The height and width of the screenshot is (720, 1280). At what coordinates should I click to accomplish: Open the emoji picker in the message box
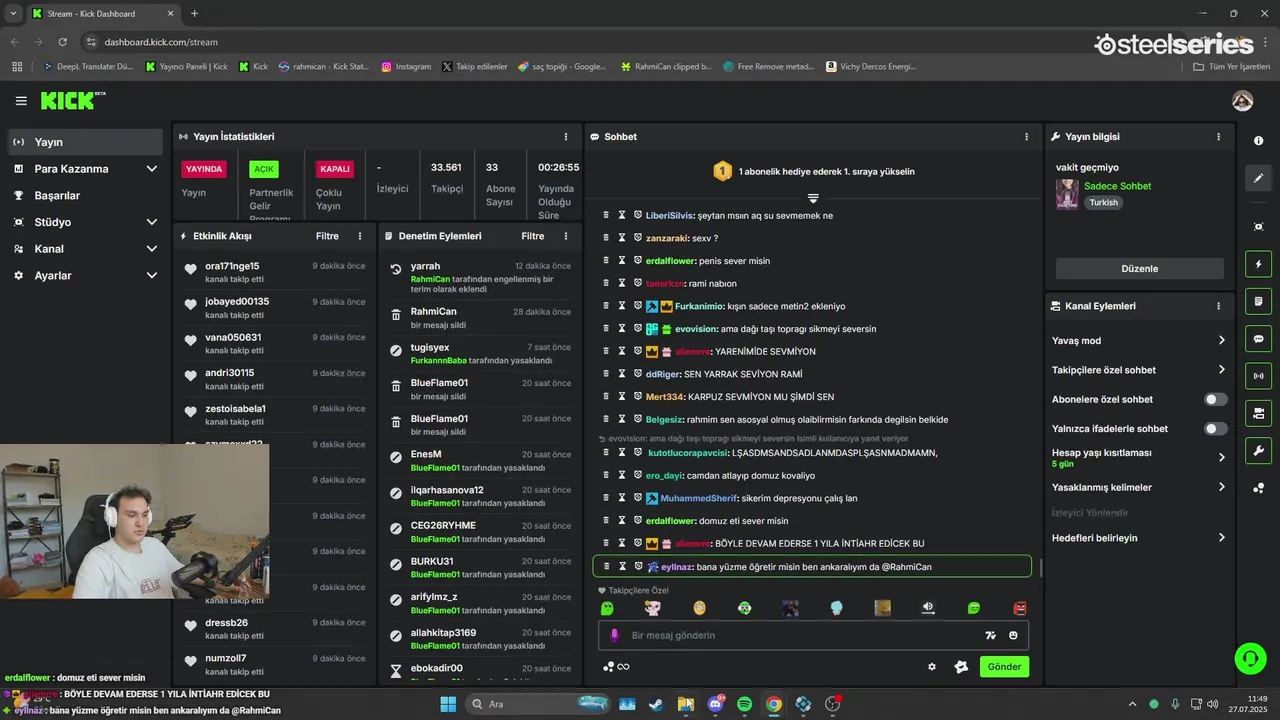(1013, 635)
